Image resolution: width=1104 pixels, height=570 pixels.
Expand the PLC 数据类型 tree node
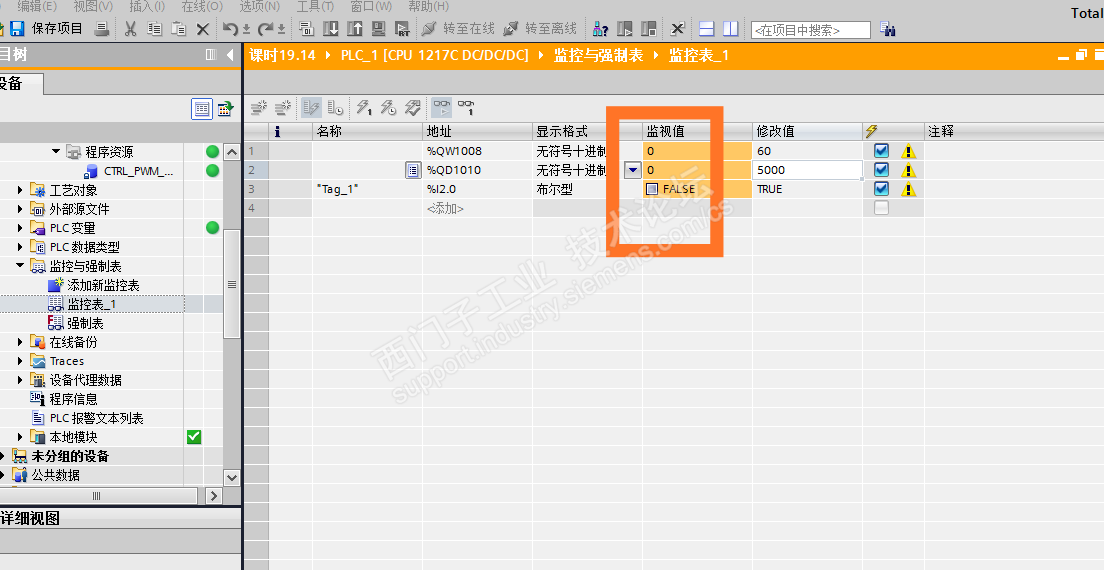pos(20,247)
